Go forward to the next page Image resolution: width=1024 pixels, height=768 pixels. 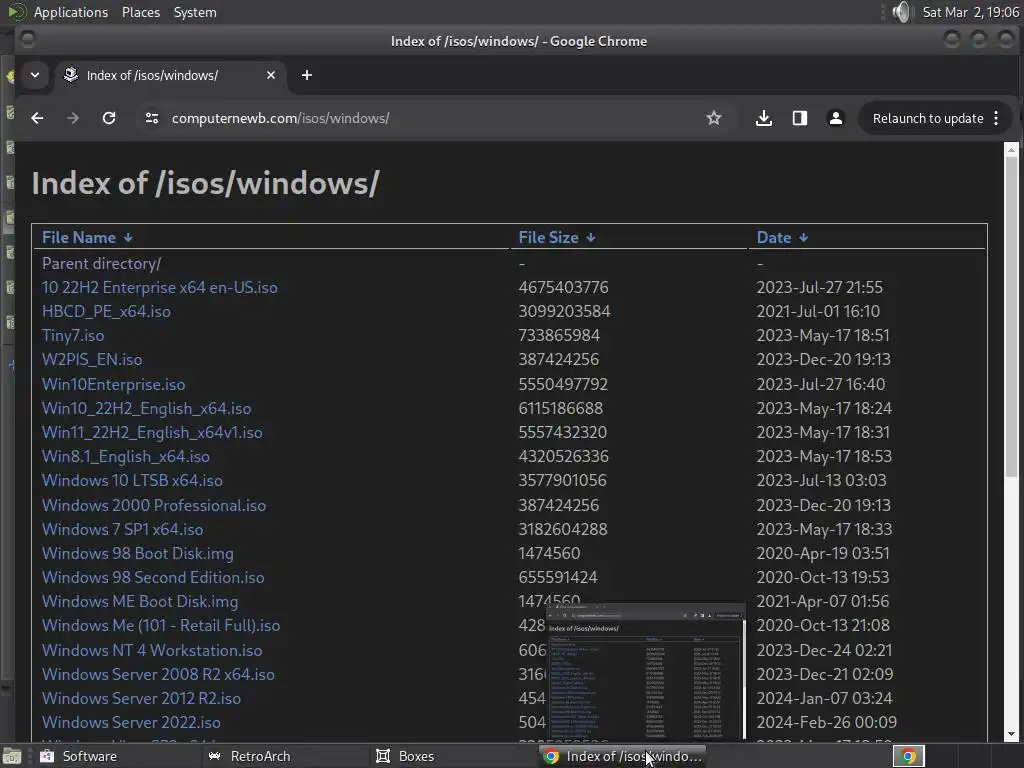click(73, 118)
